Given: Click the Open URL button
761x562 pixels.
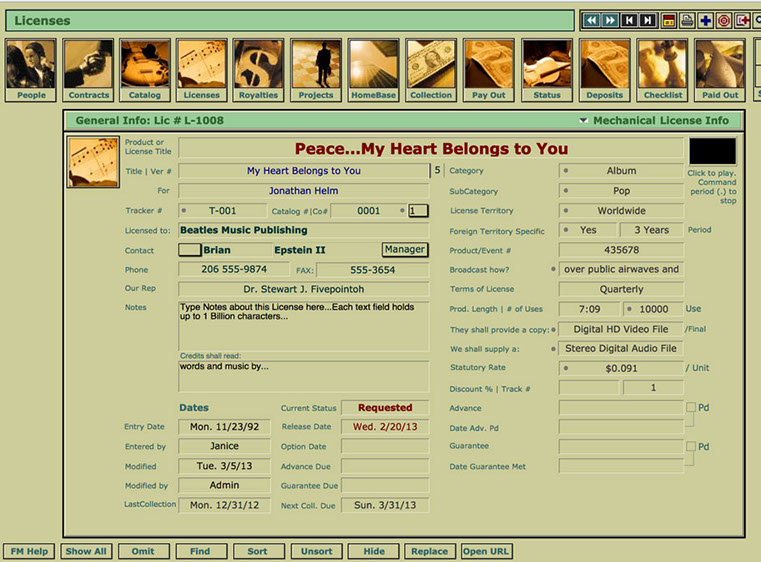Looking at the screenshot, I should [486, 551].
